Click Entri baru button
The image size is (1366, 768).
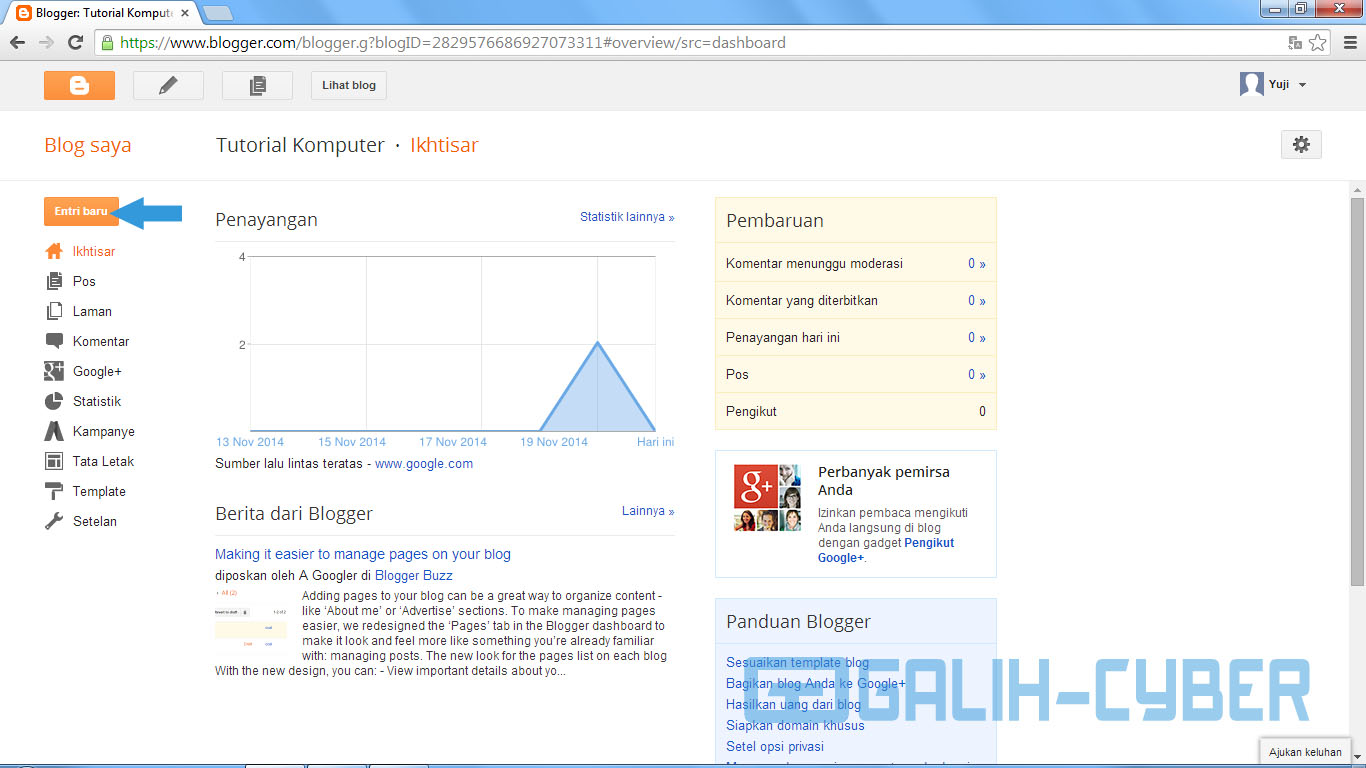click(81, 211)
